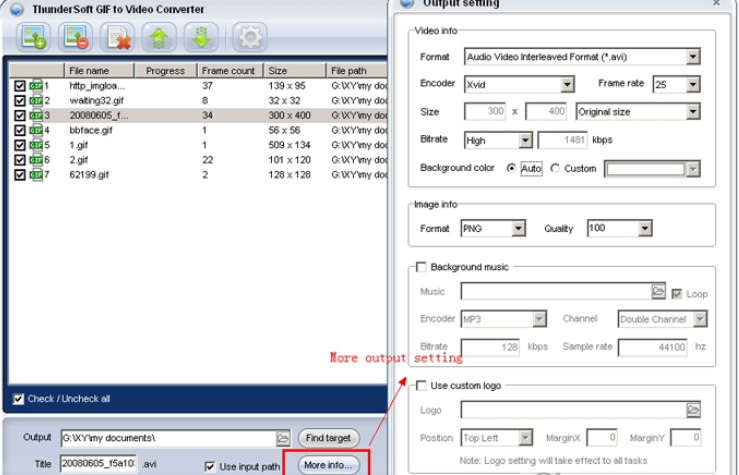Image resolution: width=739 pixels, height=475 pixels.
Task: Open settings with the gear toolbar icon
Action: 250,37
